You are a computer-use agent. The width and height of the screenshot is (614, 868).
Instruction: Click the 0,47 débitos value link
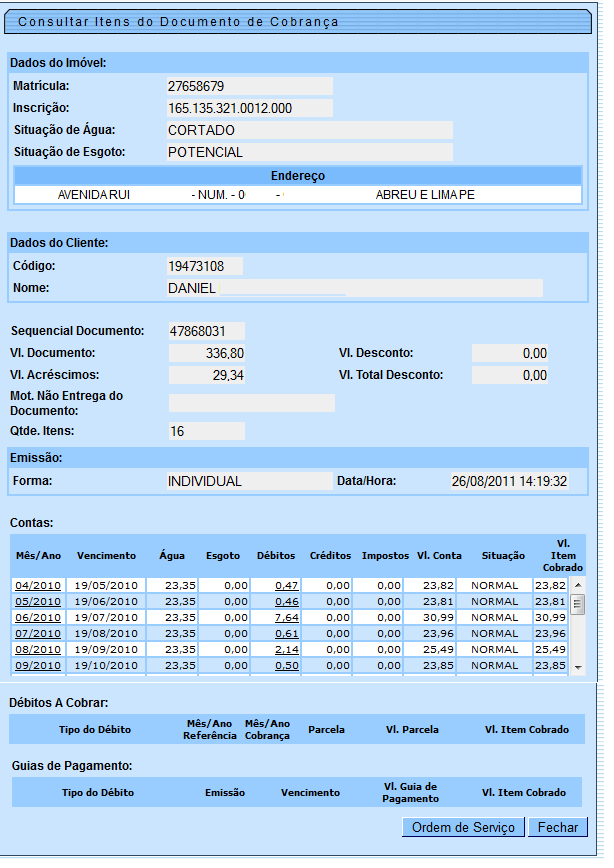287,586
